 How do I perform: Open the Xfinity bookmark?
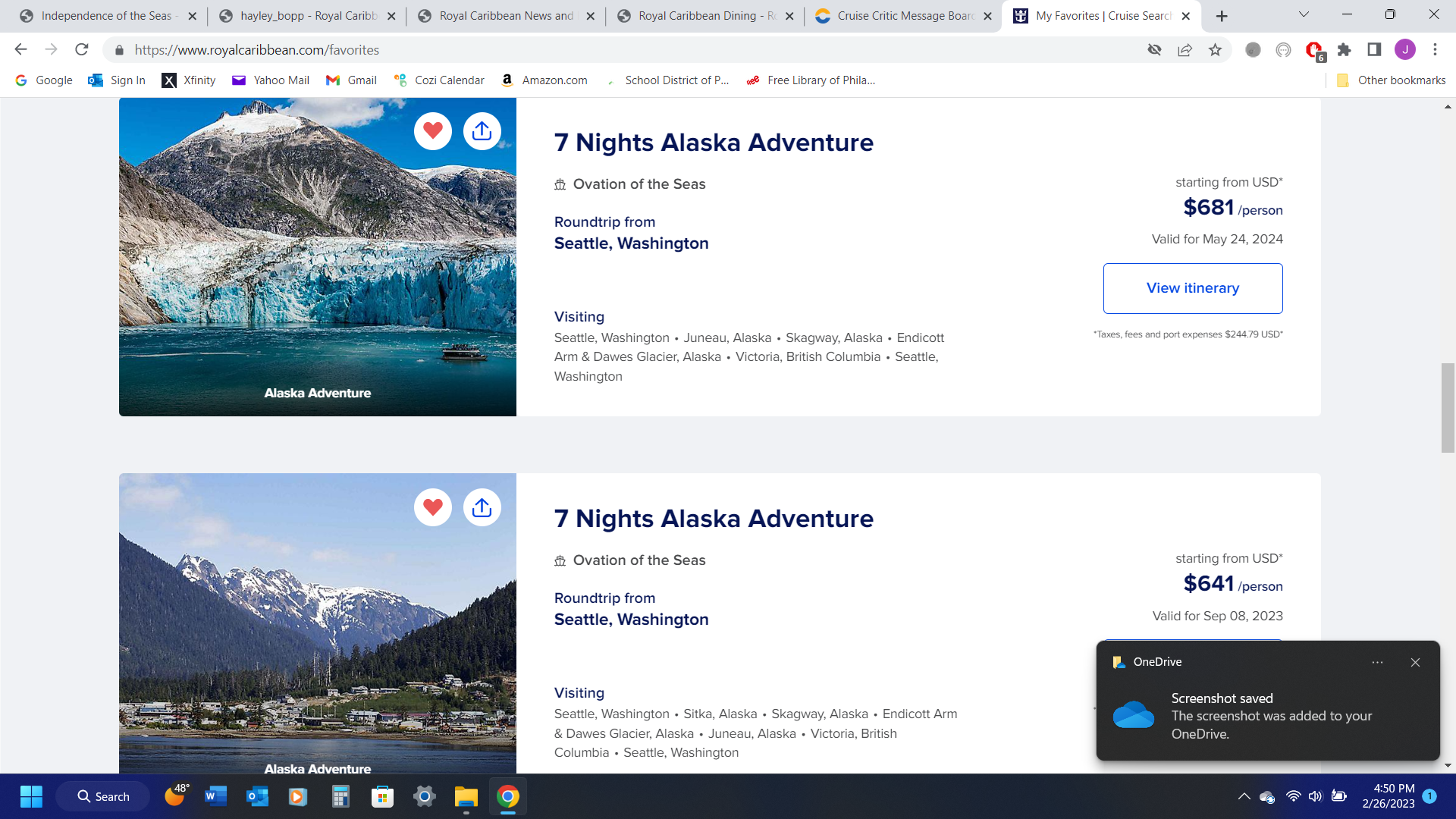(189, 80)
